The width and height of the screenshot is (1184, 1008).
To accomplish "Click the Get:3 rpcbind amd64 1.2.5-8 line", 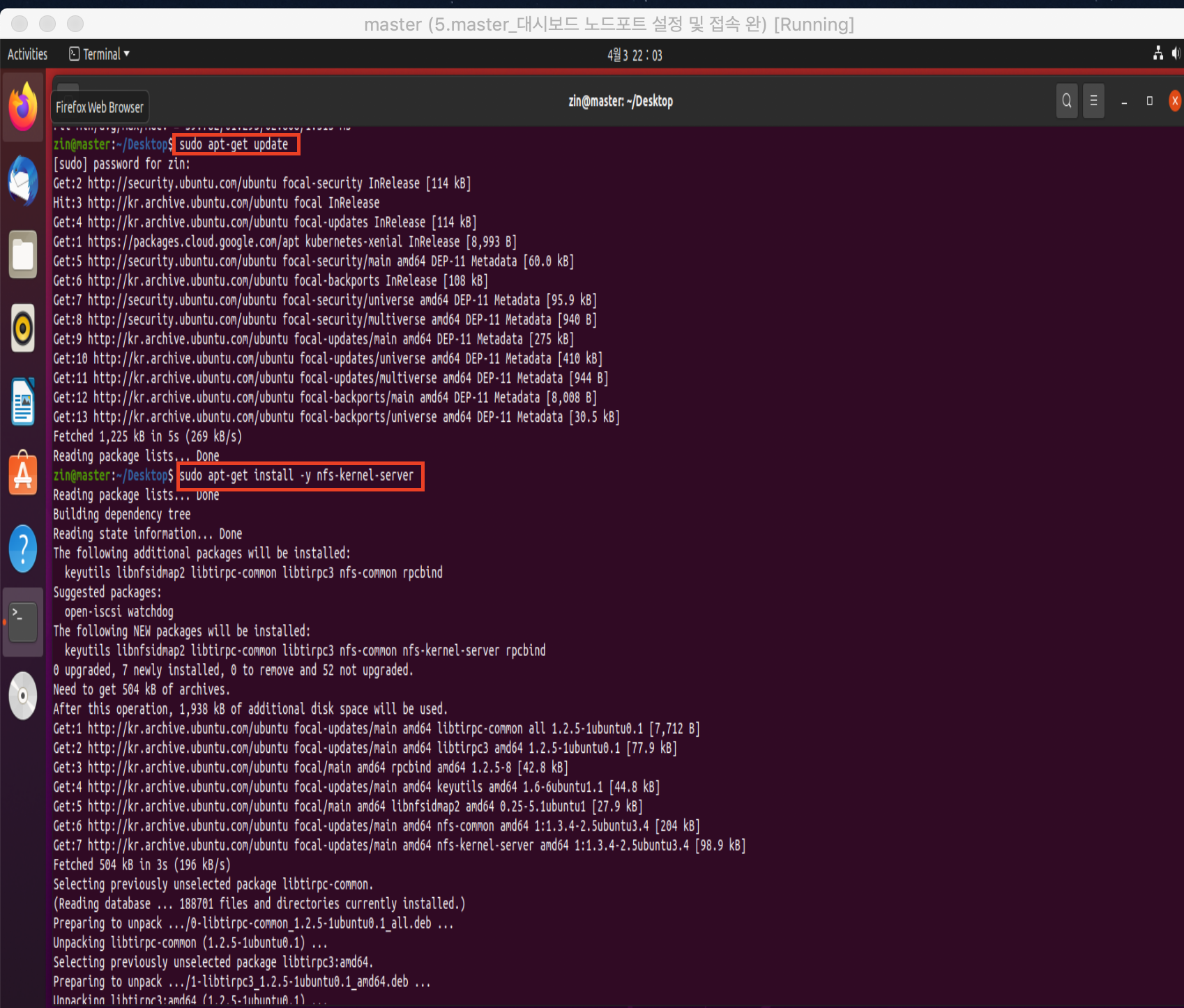I will pyautogui.click(x=310, y=768).
